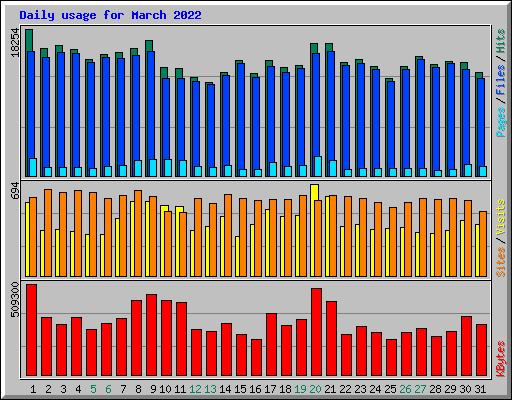Select the 509300 KBytes axis value
The width and height of the screenshot is (512, 400).
click(x=15, y=300)
